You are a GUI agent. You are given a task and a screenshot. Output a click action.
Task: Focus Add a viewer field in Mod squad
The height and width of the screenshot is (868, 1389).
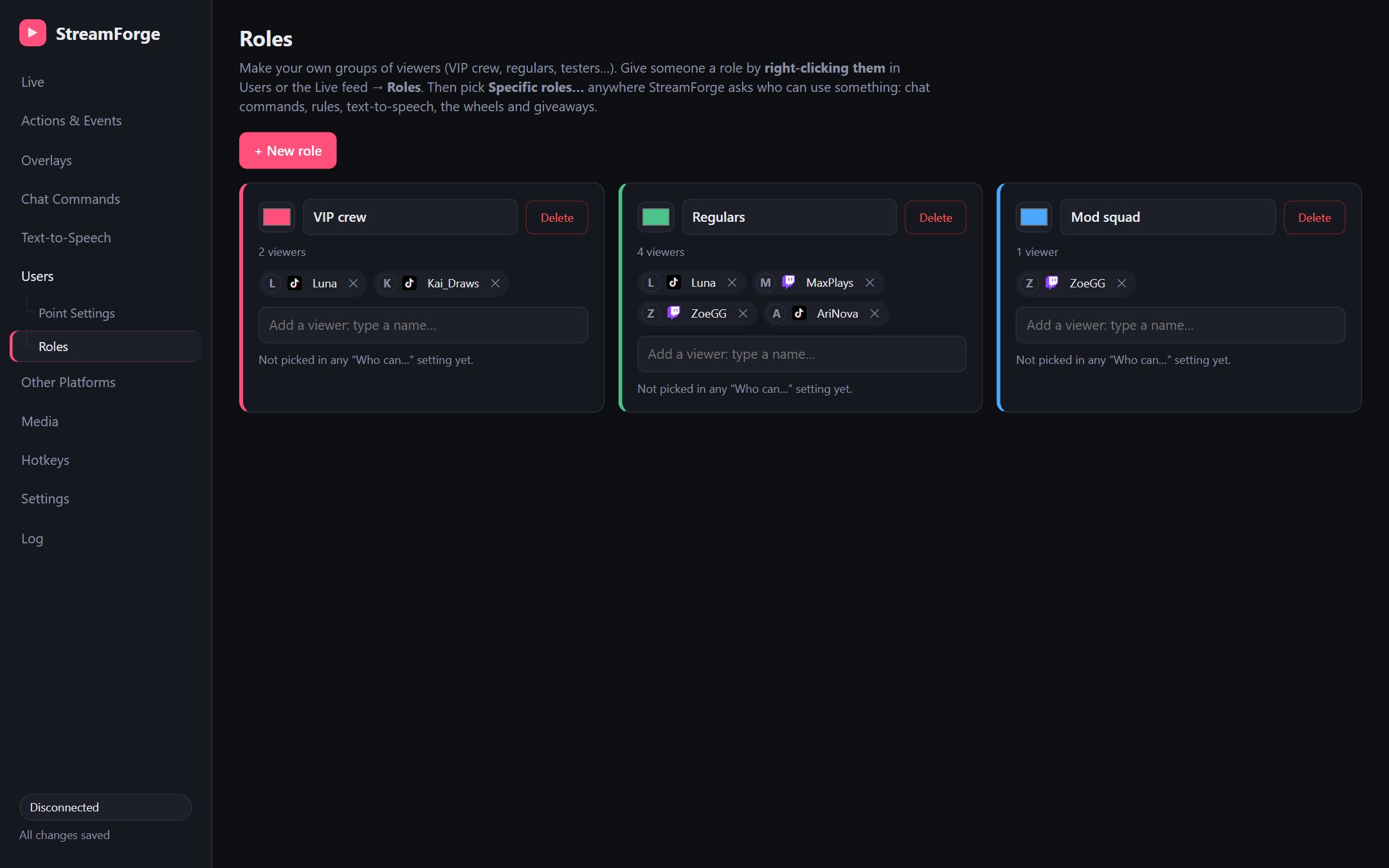click(x=1180, y=325)
